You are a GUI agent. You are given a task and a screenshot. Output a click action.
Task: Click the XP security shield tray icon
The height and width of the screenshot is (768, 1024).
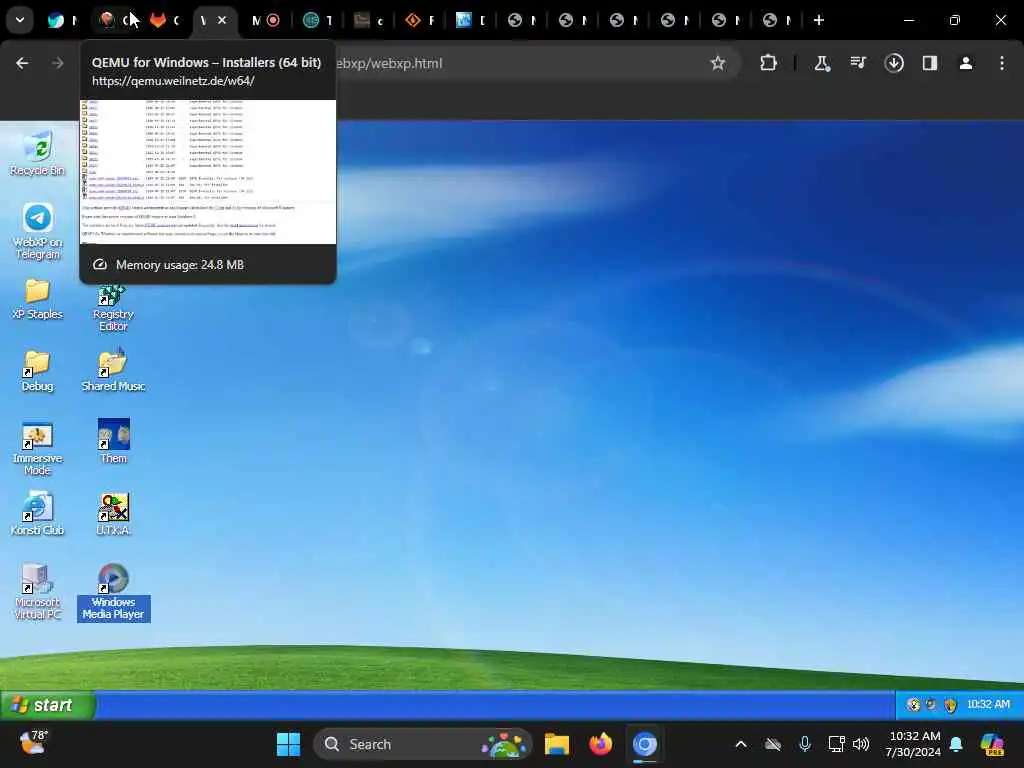click(x=950, y=705)
